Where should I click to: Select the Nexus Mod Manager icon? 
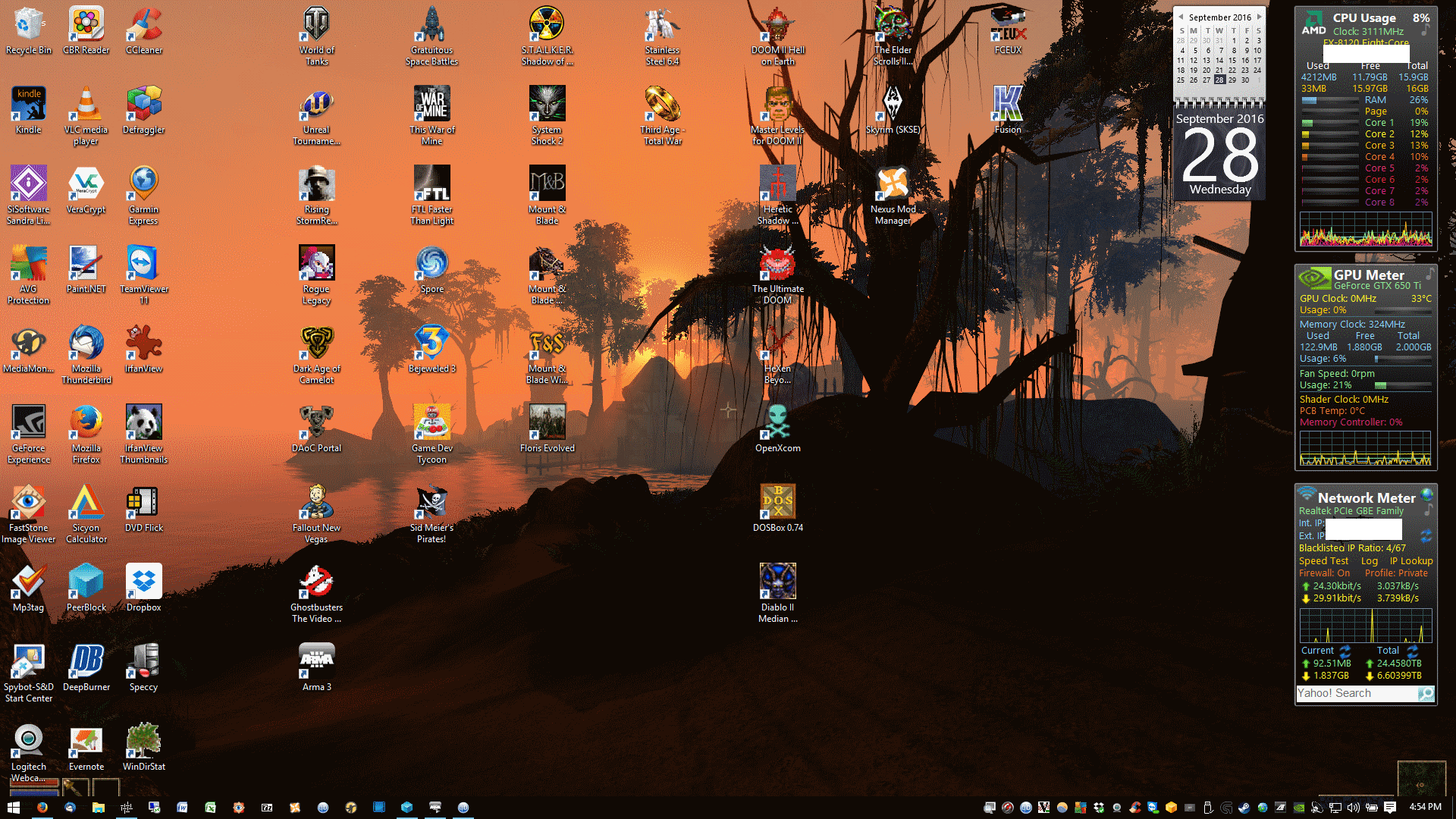[893, 196]
